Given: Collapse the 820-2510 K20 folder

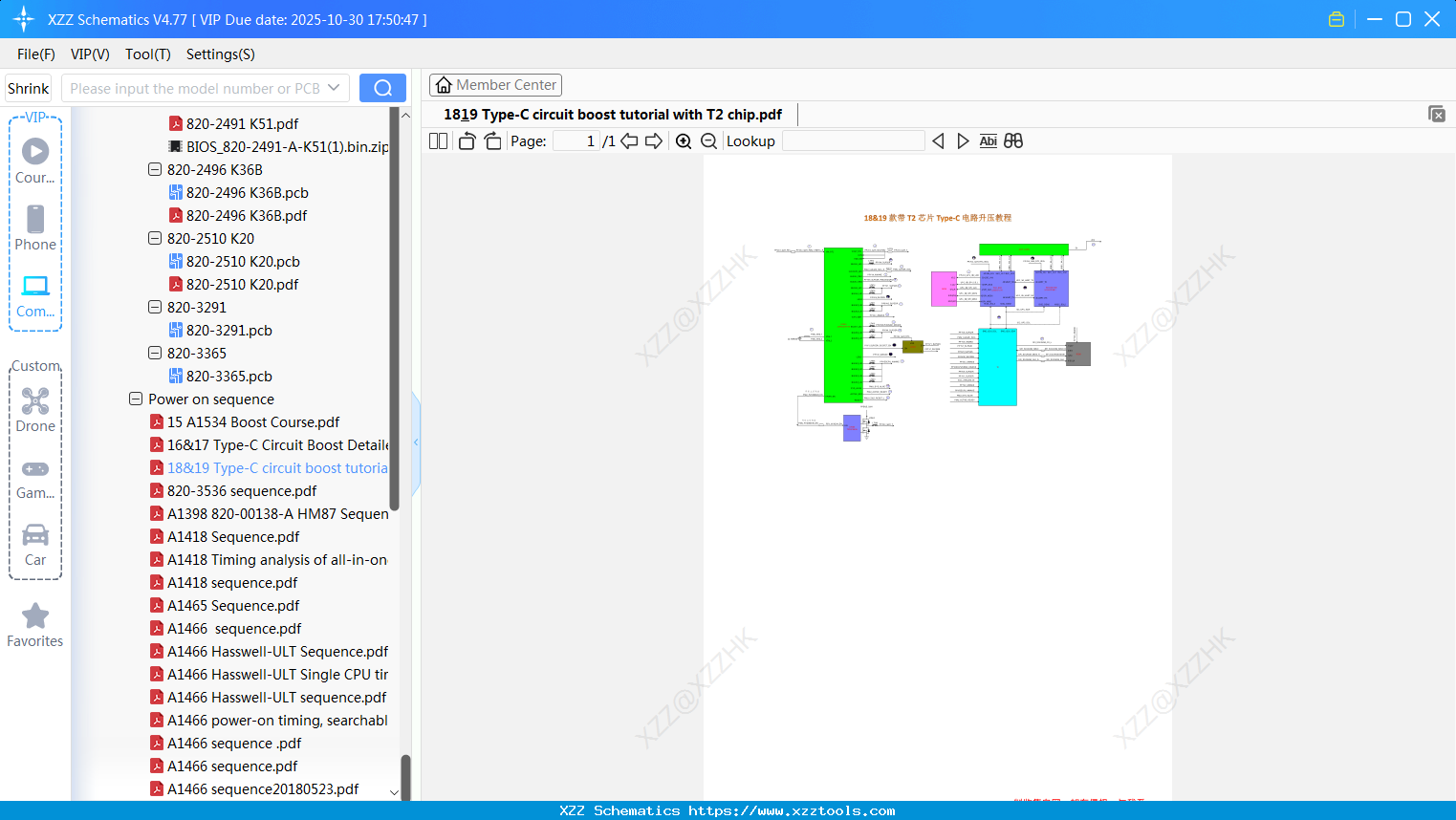Looking at the screenshot, I should tap(155, 238).
